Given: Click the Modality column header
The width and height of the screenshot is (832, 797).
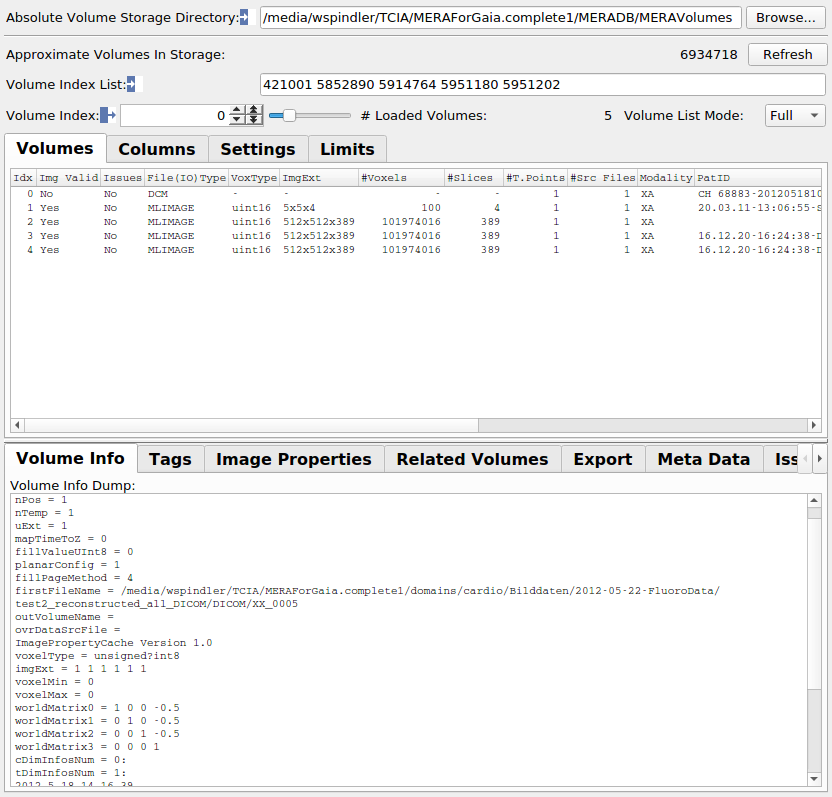Looking at the screenshot, I should pyautogui.click(x=665, y=178).
